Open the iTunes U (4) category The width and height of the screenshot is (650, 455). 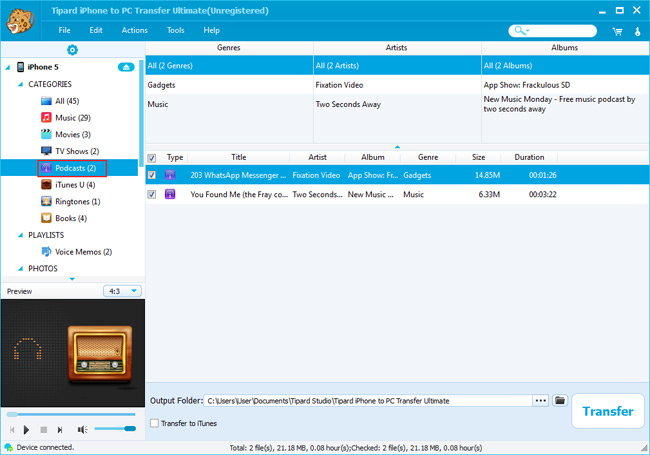(68, 185)
